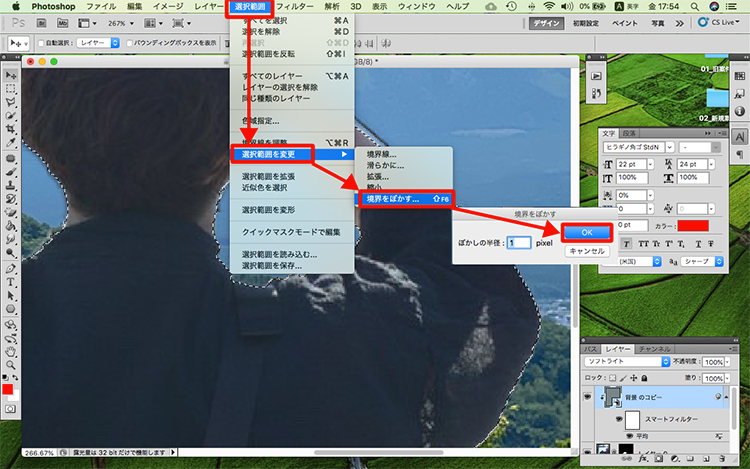Hide the 背景のコピー layer
Screen dimensions: 750x469
point(588,397)
